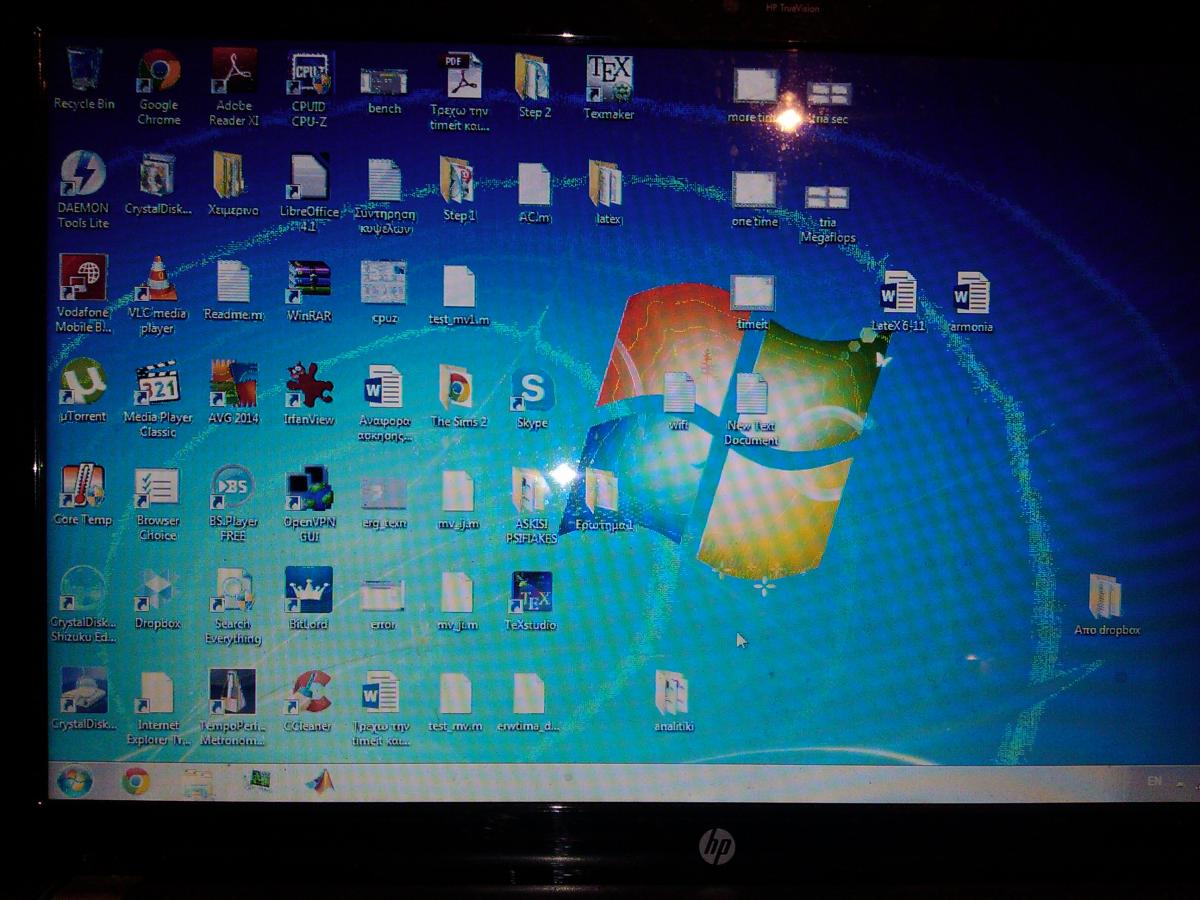Open the Core Temp shortcut
The height and width of the screenshot is (900, 1200).
tap(82, 486)
